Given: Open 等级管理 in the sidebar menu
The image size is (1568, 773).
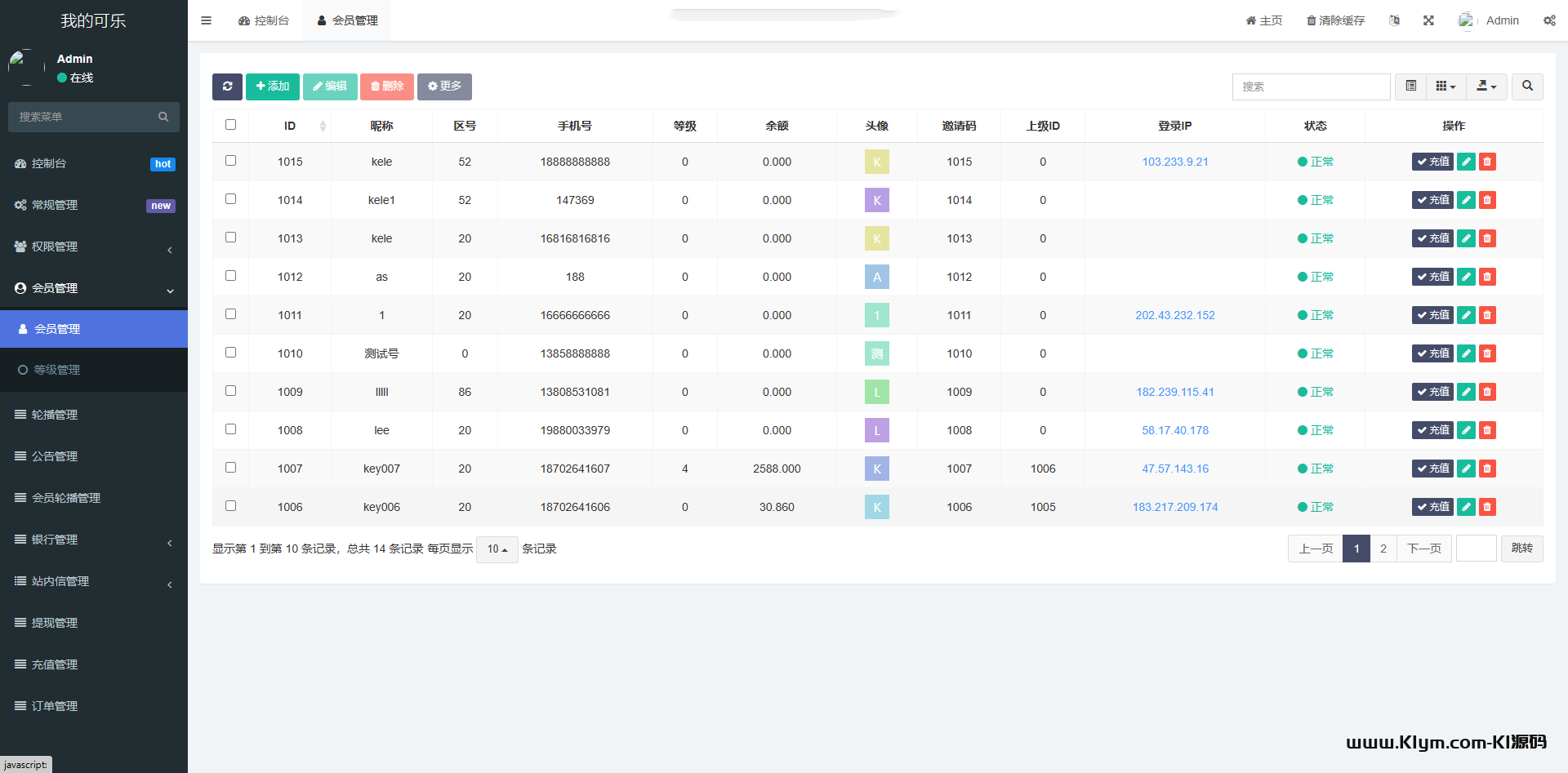Looking at the screenshot, I should [x=56, y=370].
